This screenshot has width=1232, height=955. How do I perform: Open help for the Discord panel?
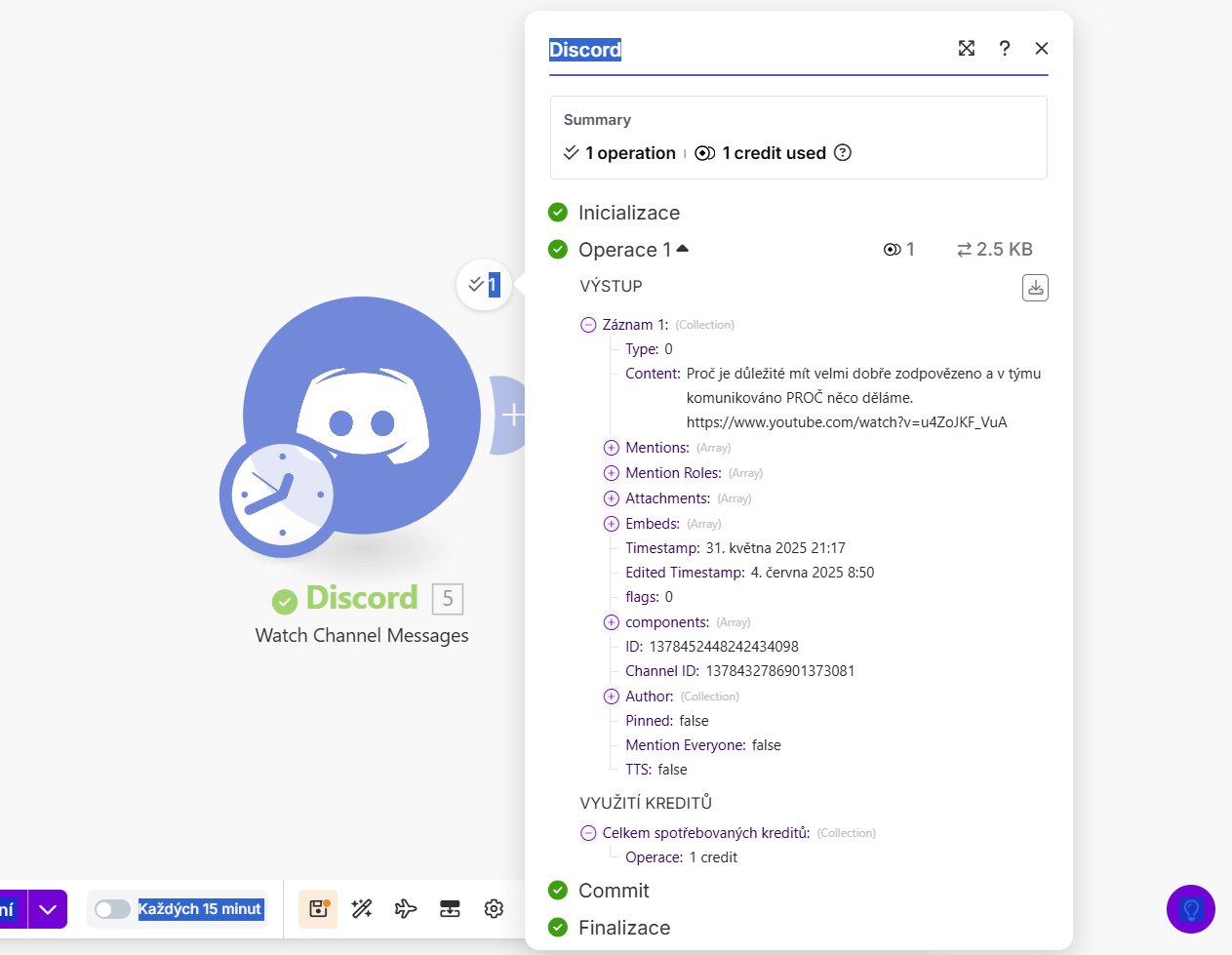[1005, 49]
